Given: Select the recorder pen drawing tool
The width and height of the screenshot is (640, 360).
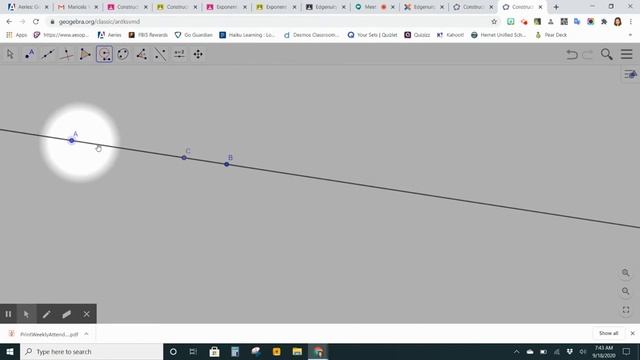Looking at the screenshot, I should tap(46, 314).
